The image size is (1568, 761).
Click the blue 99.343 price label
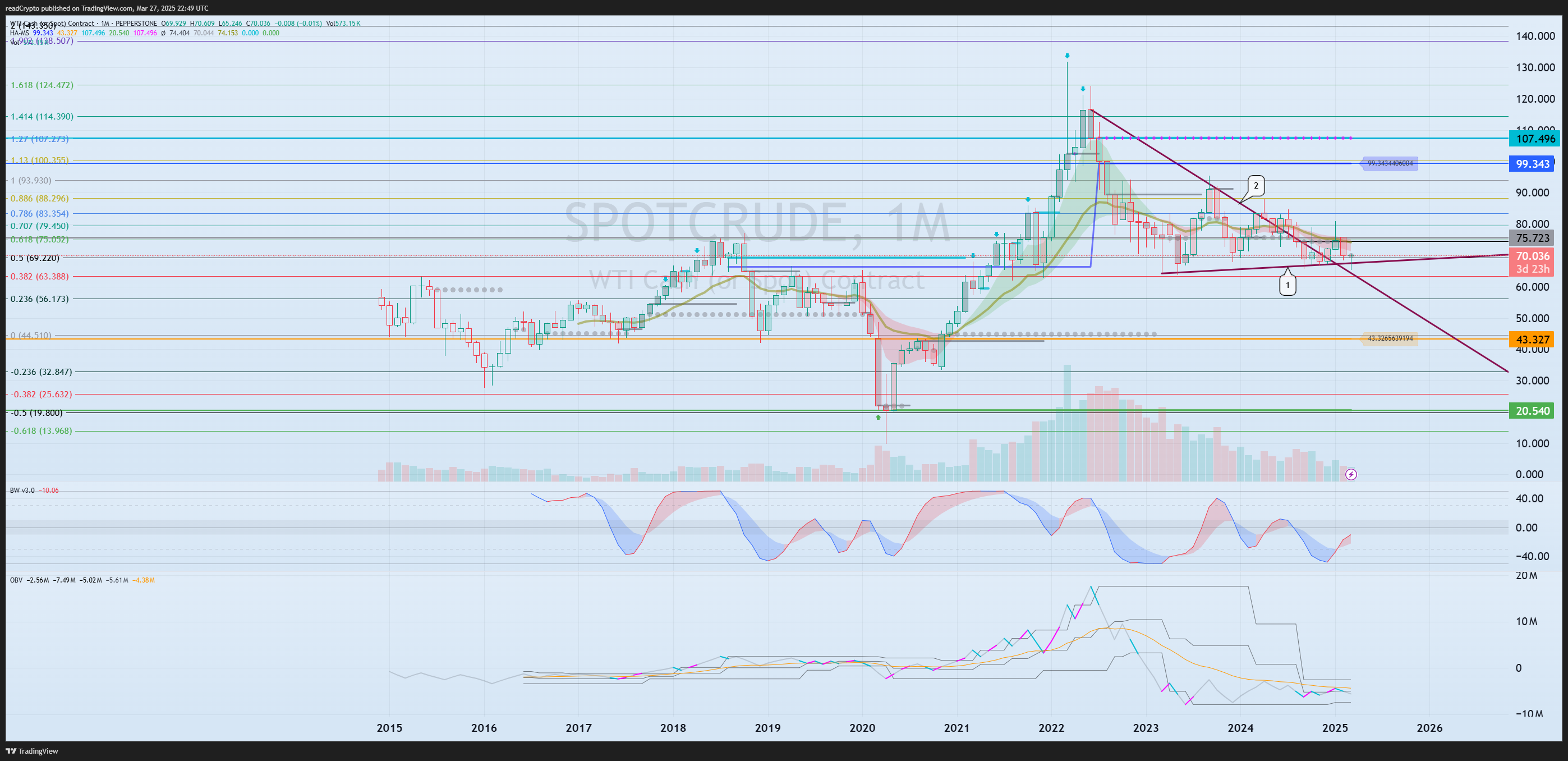(1532, 164)
